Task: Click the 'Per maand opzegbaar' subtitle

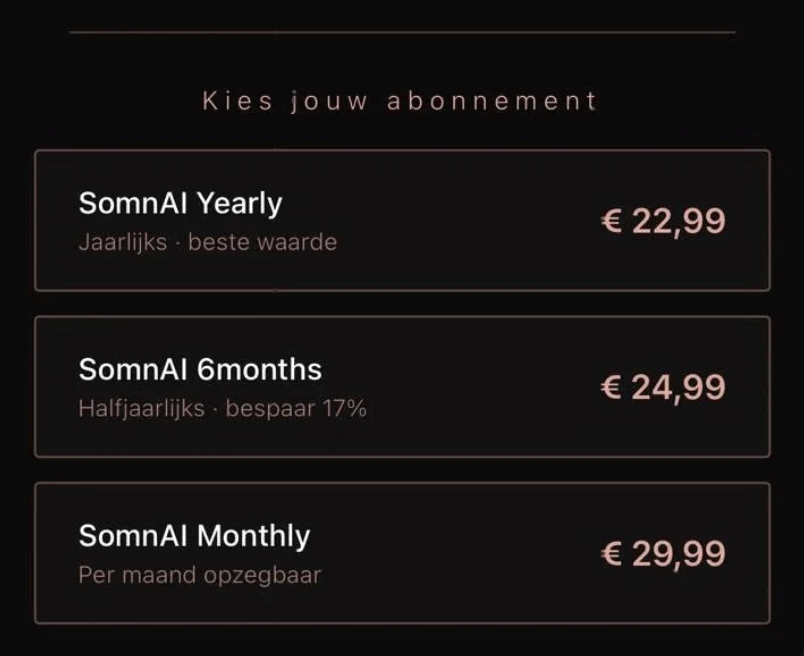Action: [x=199, y=575]
